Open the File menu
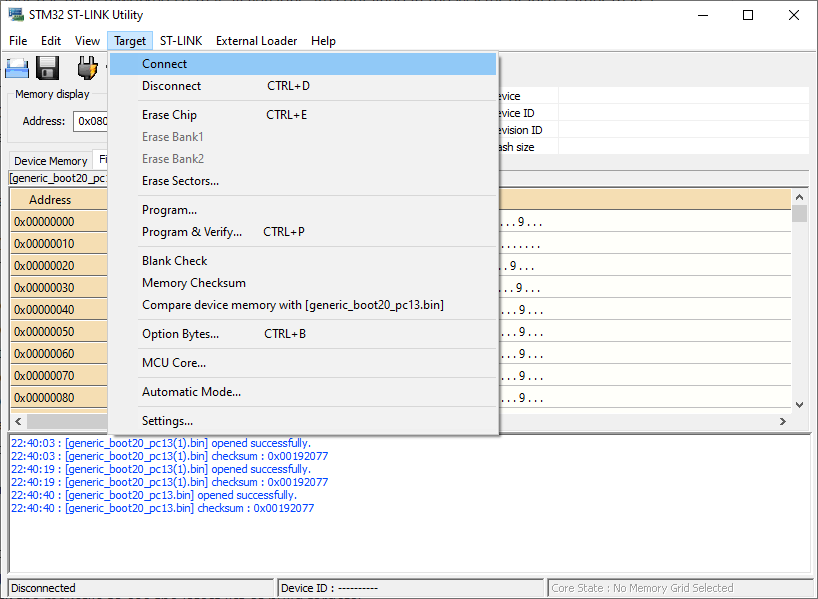Screen dimensions: 818x599 pos(18,41)
